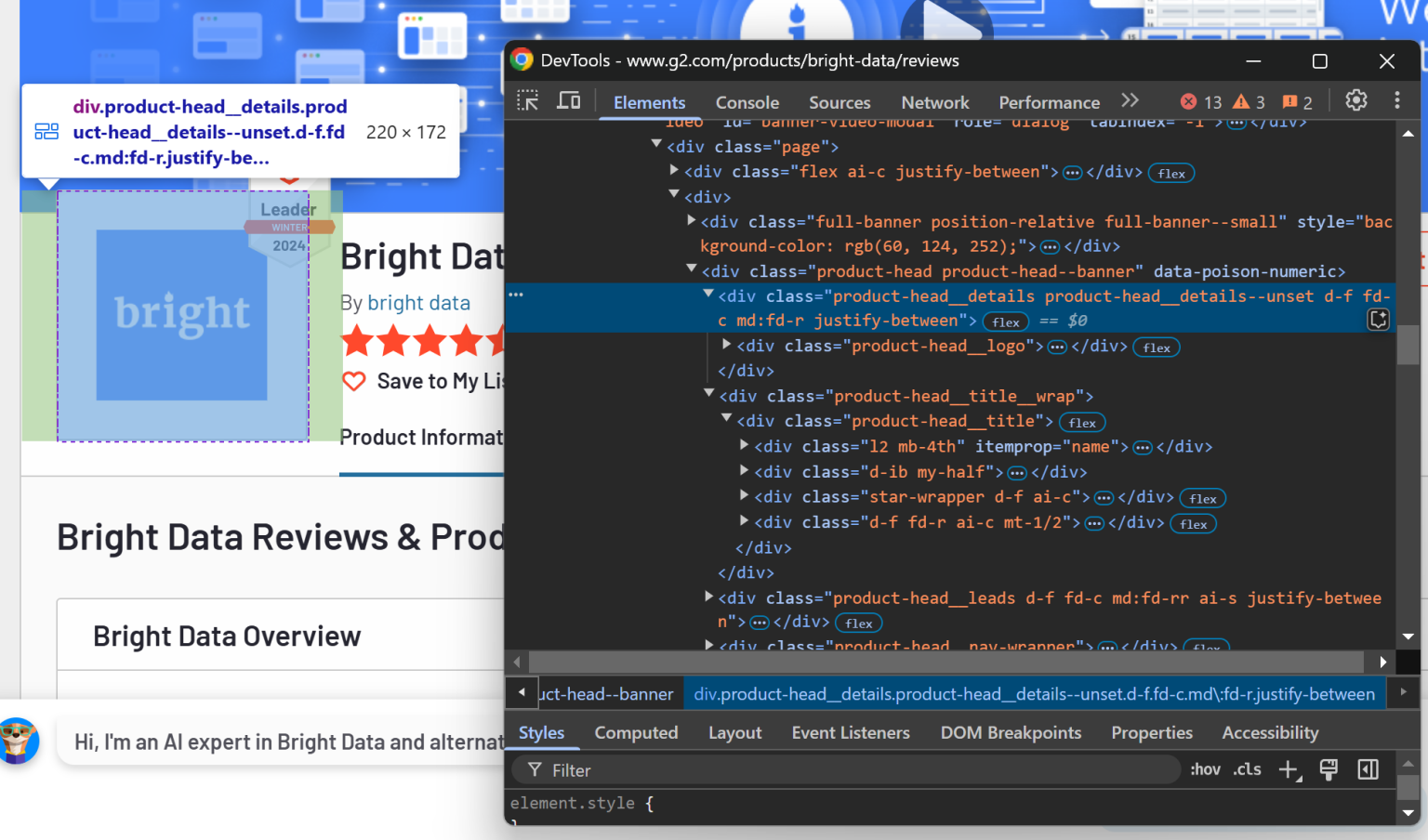
Task: Open DevTools settings gear
Action: [1355, 100]
